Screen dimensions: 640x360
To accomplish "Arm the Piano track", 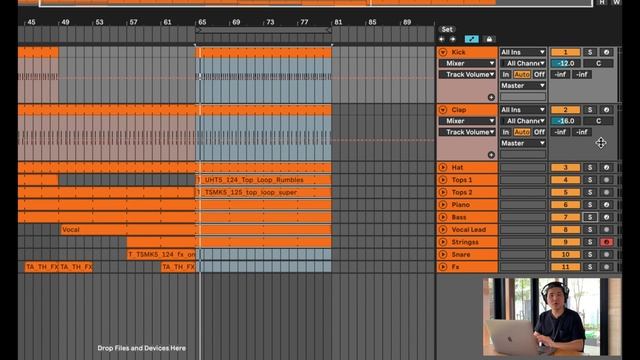I will click(607, 204).
